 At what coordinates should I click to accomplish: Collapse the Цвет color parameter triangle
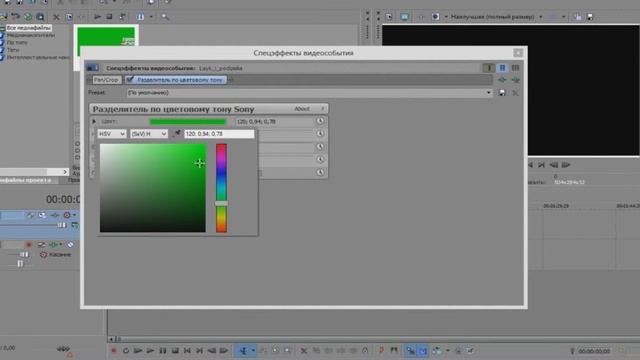[x=94, y=121]
